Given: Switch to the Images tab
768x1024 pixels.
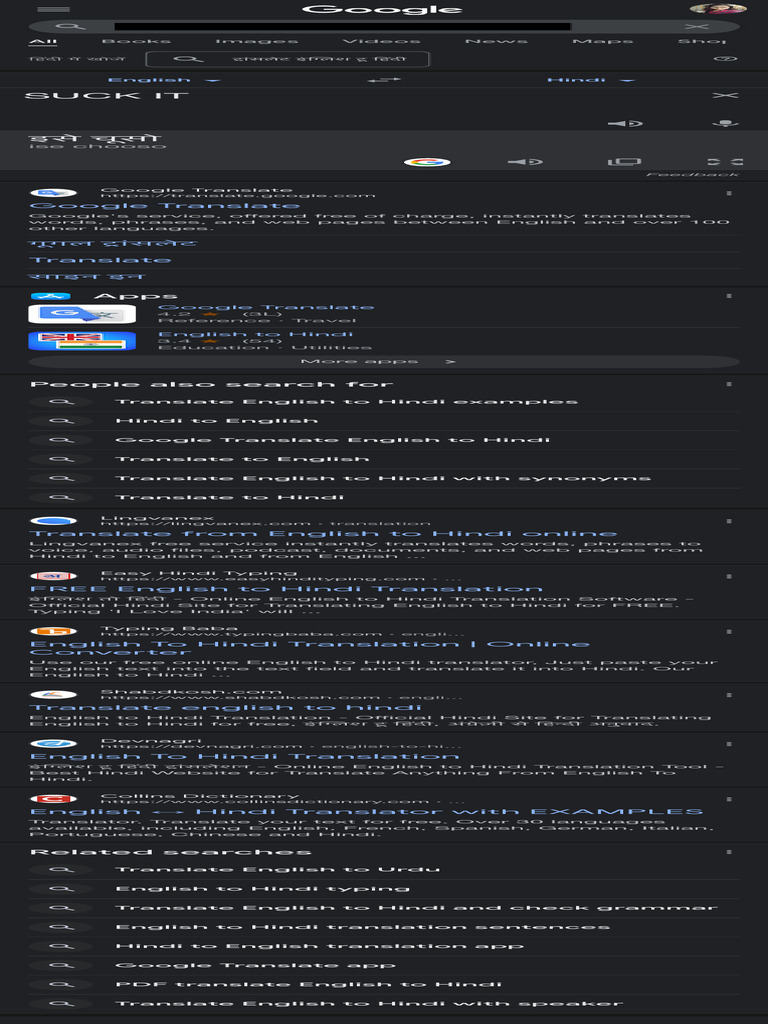Looking at the screenshot, I should pos(257,41).
